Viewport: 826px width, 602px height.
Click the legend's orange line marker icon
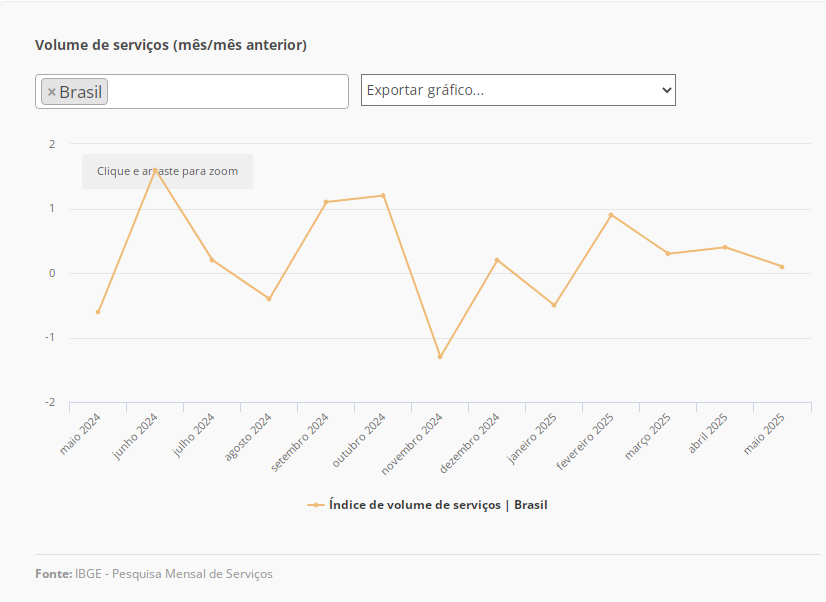pos(315,505)
